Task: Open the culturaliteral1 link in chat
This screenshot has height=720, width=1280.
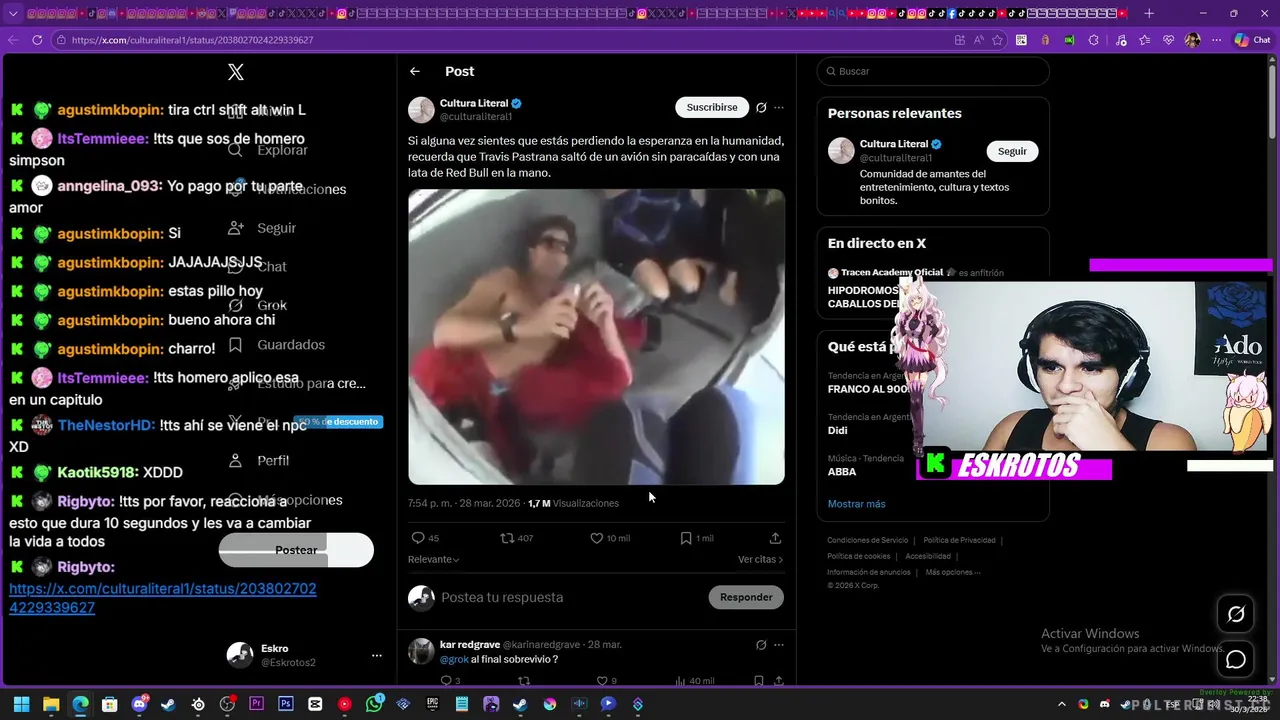Action: (x=163, y=598)
